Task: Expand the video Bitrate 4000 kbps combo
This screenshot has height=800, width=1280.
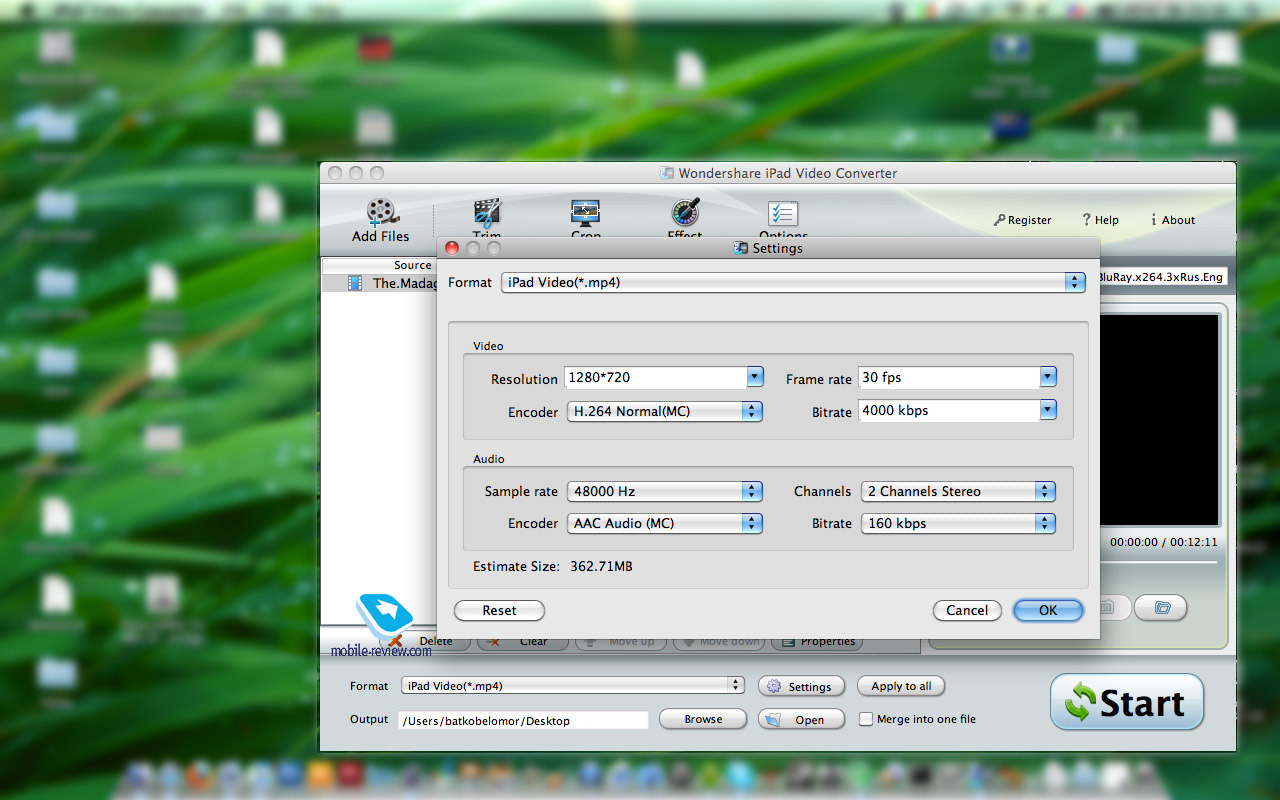Action: tap(1048, 409)
